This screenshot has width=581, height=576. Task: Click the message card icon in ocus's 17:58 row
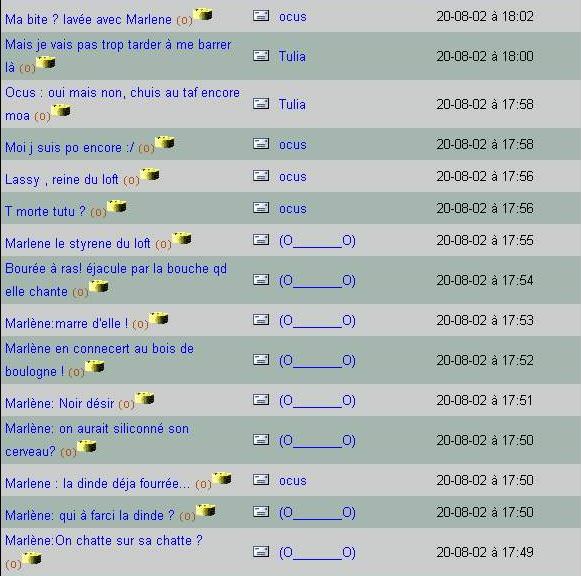(x=261, y=143)
